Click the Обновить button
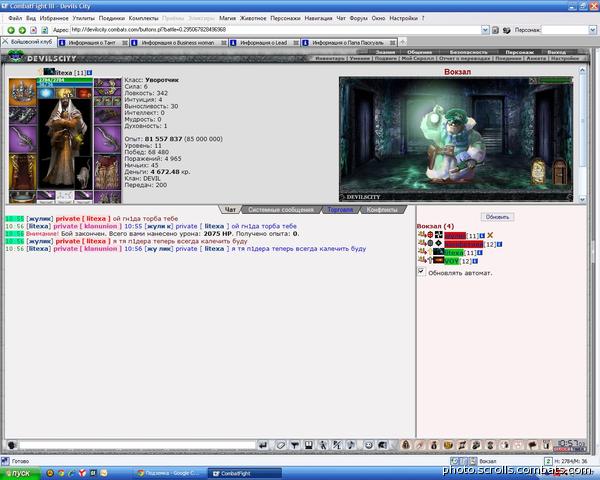The image size is (600, 480). (497, 217)
